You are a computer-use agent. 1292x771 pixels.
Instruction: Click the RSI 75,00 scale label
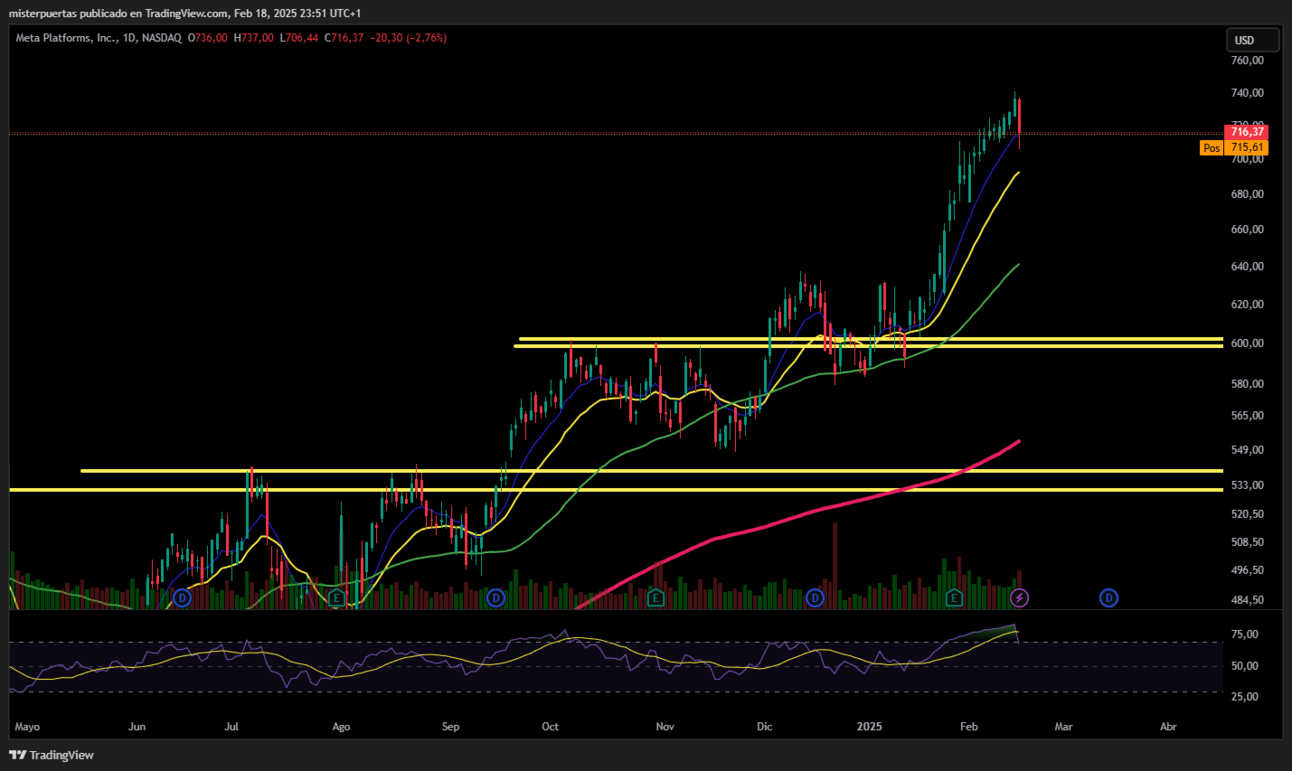tap(1247, 634)
